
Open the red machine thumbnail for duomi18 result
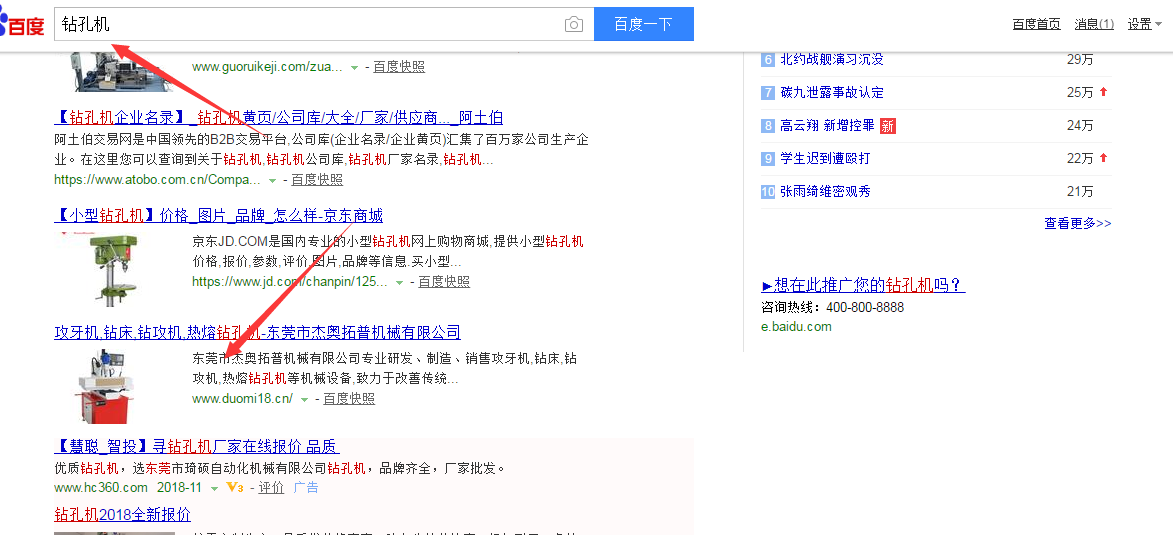pos(111,385)
